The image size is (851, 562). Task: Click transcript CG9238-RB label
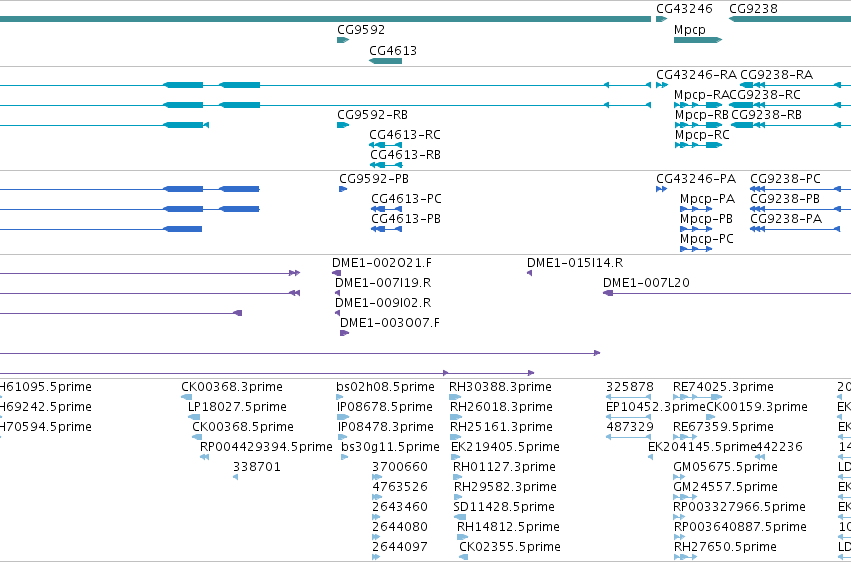(x=766, y=115)
